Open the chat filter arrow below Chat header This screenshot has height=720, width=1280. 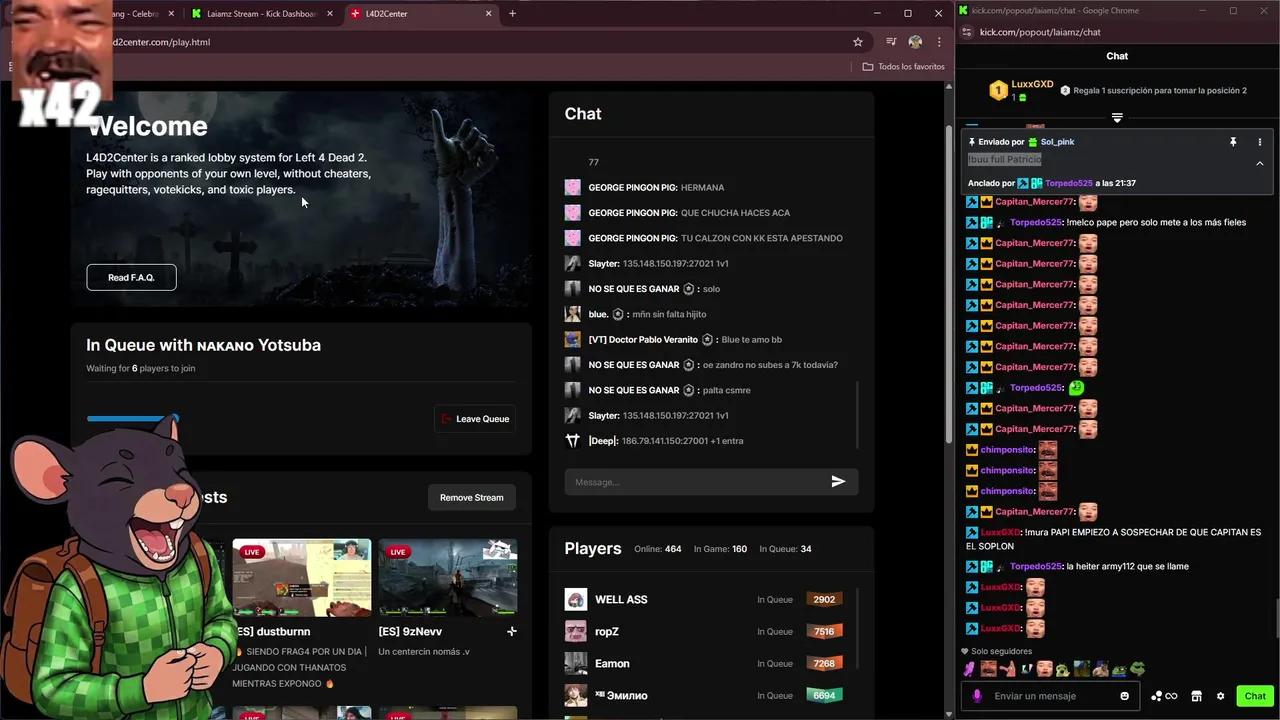[1117, 117]
